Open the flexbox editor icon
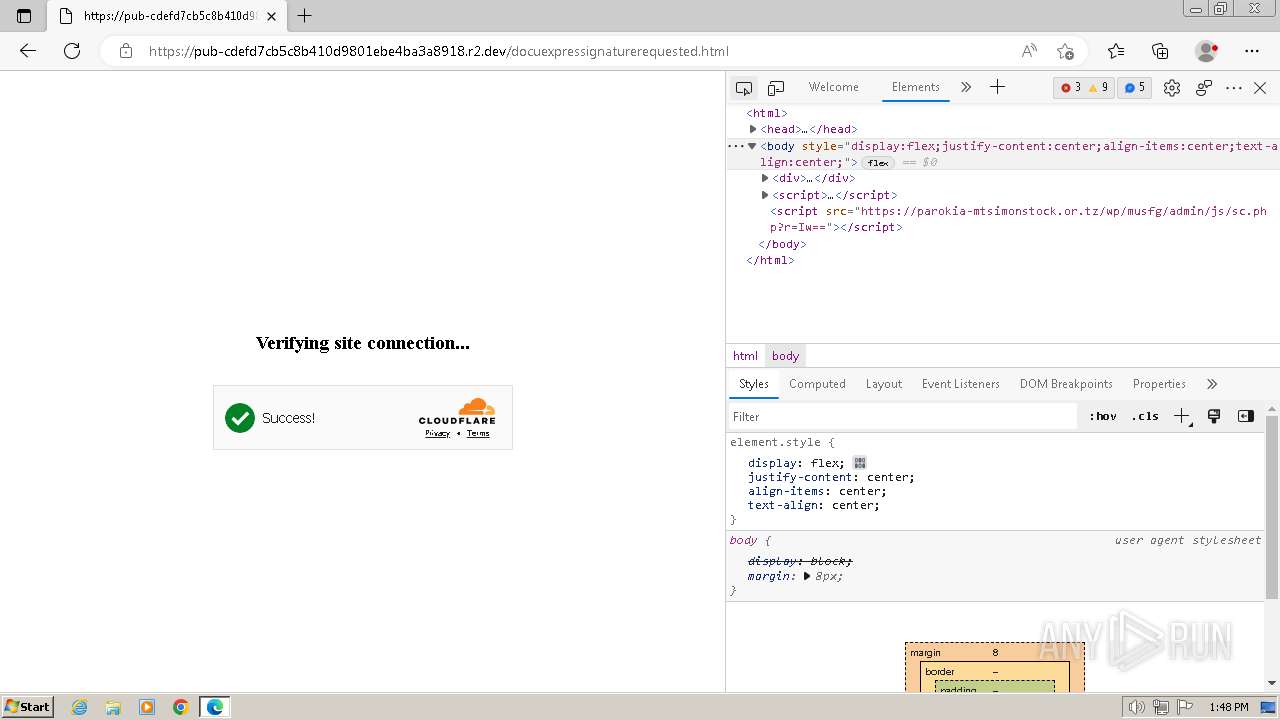1280x720 pixels. tap(860, 463)
